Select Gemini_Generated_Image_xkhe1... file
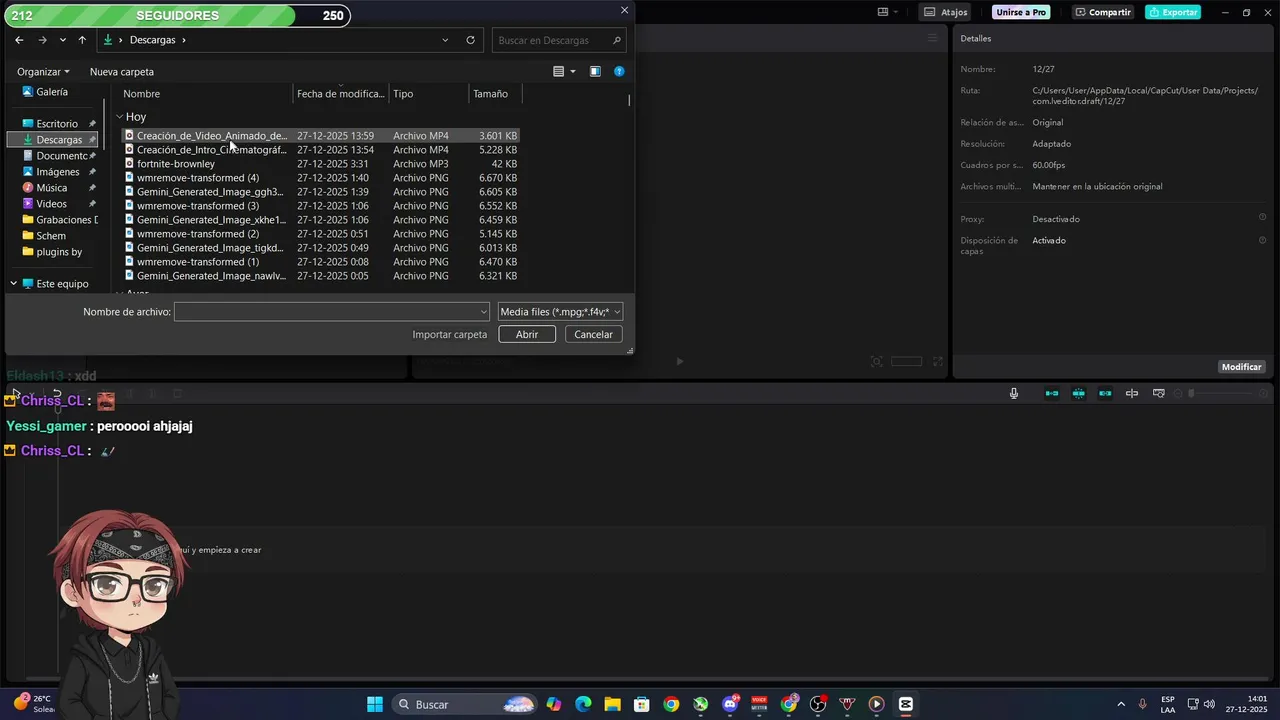Image resolution: width=1280 pixels, height=720 pixels. tap(321, 220)
